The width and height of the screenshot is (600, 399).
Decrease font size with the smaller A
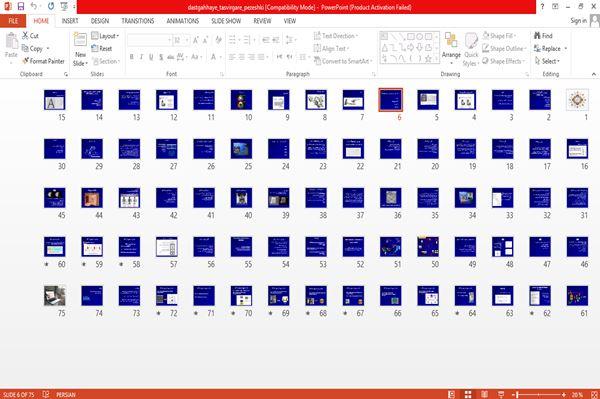pos(205,40)
